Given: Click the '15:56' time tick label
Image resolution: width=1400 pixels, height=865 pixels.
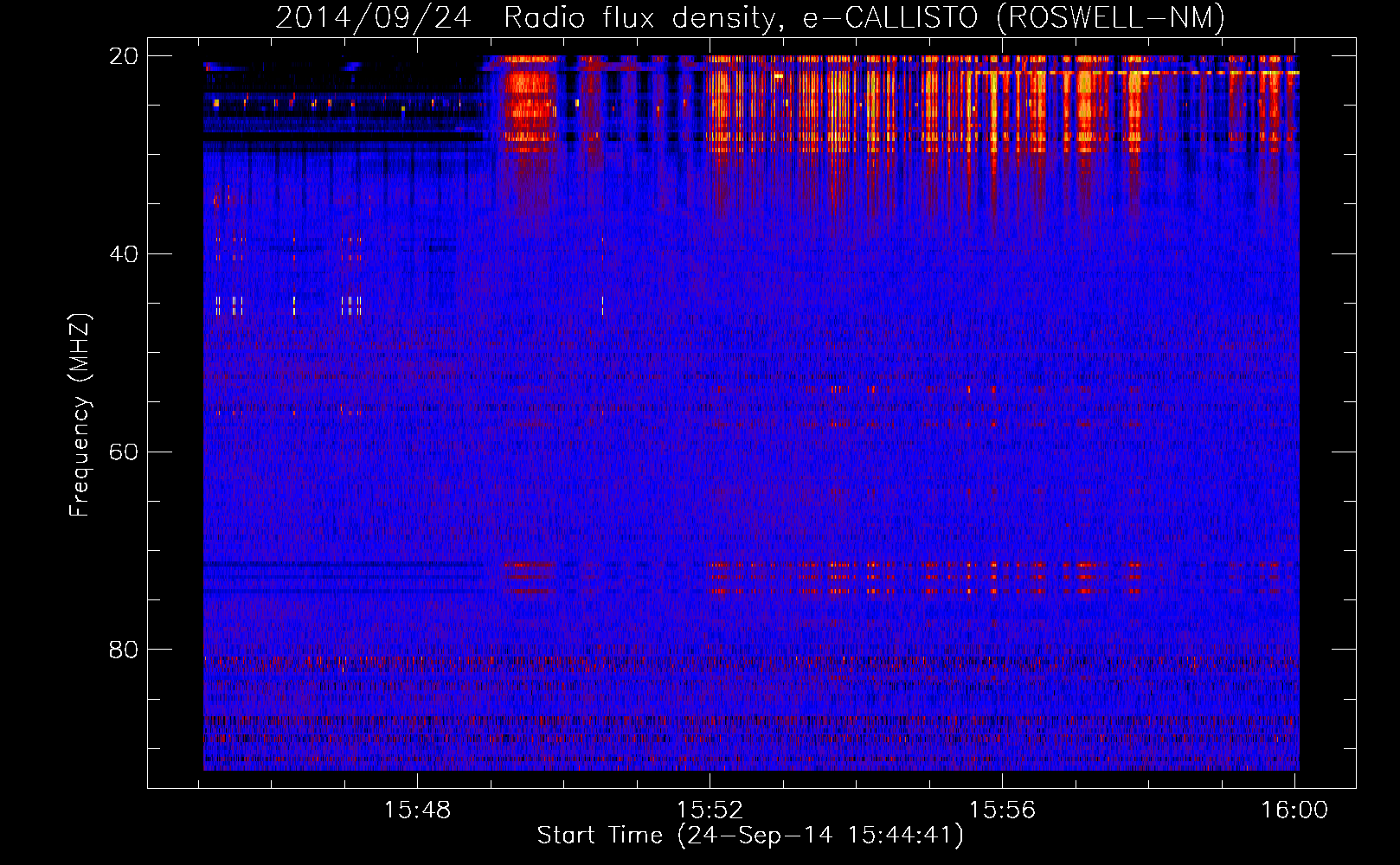Looking at the screenshot, I should point(1002,810).
